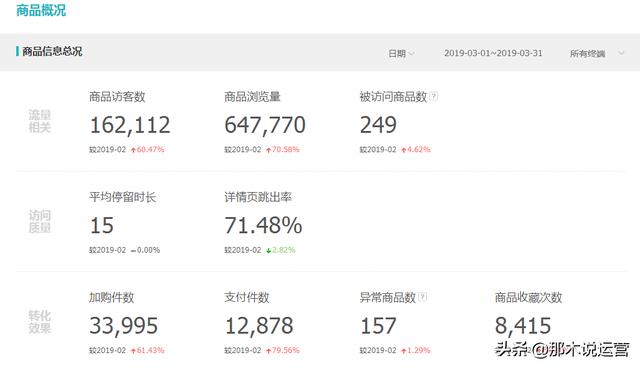
Task: Click the 商品收藏次数 label
Action: (x=528, y=297)
